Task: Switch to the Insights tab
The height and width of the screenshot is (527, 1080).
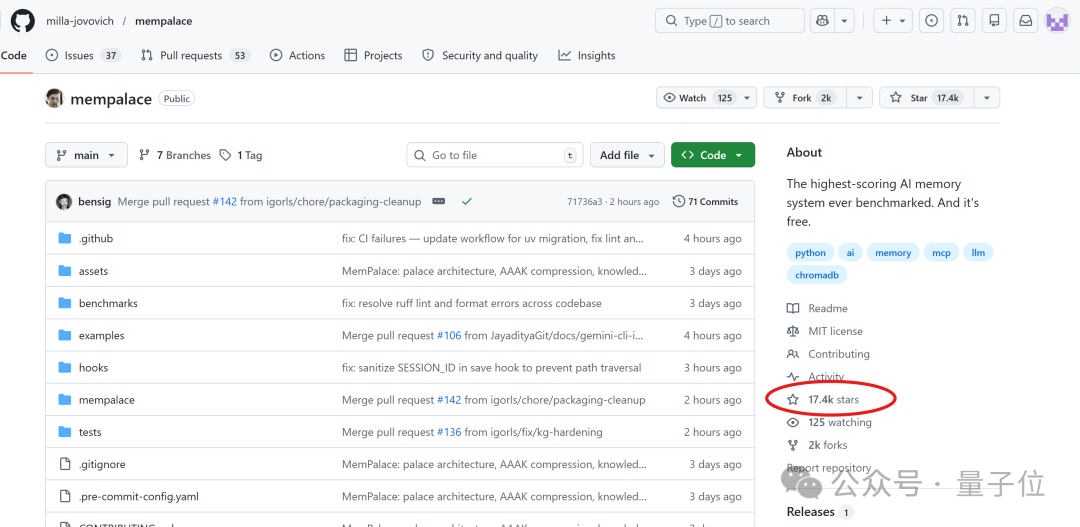Action: [x=587, y=56]
